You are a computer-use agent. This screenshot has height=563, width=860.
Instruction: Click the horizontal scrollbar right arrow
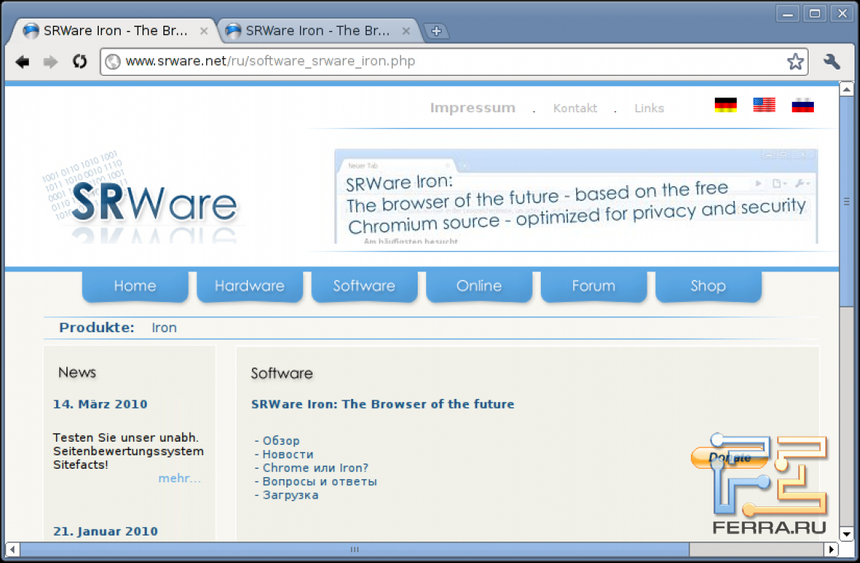pyautogui.click(x=831, y=549)
